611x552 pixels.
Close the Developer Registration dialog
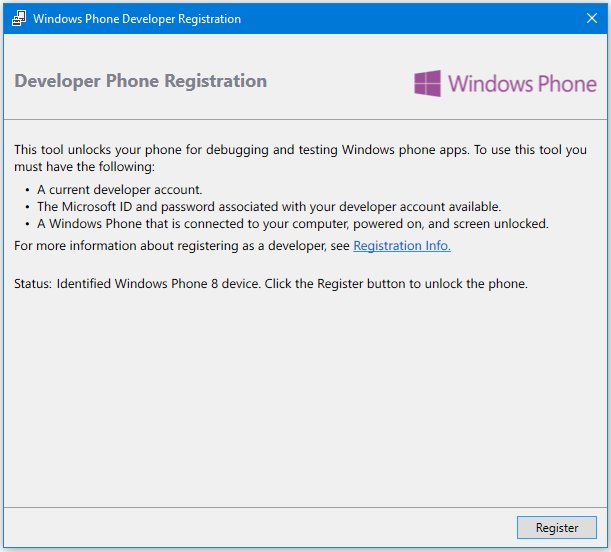592,18
